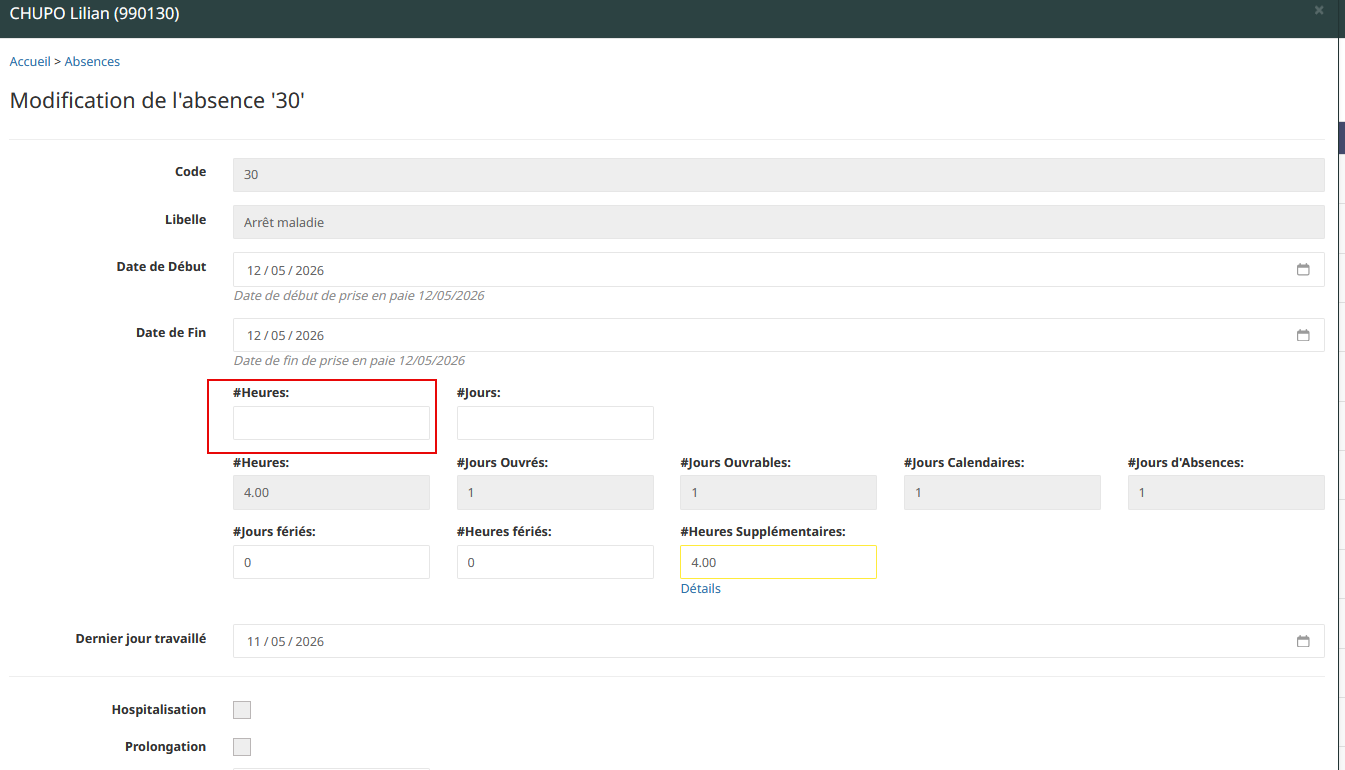Focus the #Heures fériés input
Screen dimensions: 1345x770
[555, 562]
